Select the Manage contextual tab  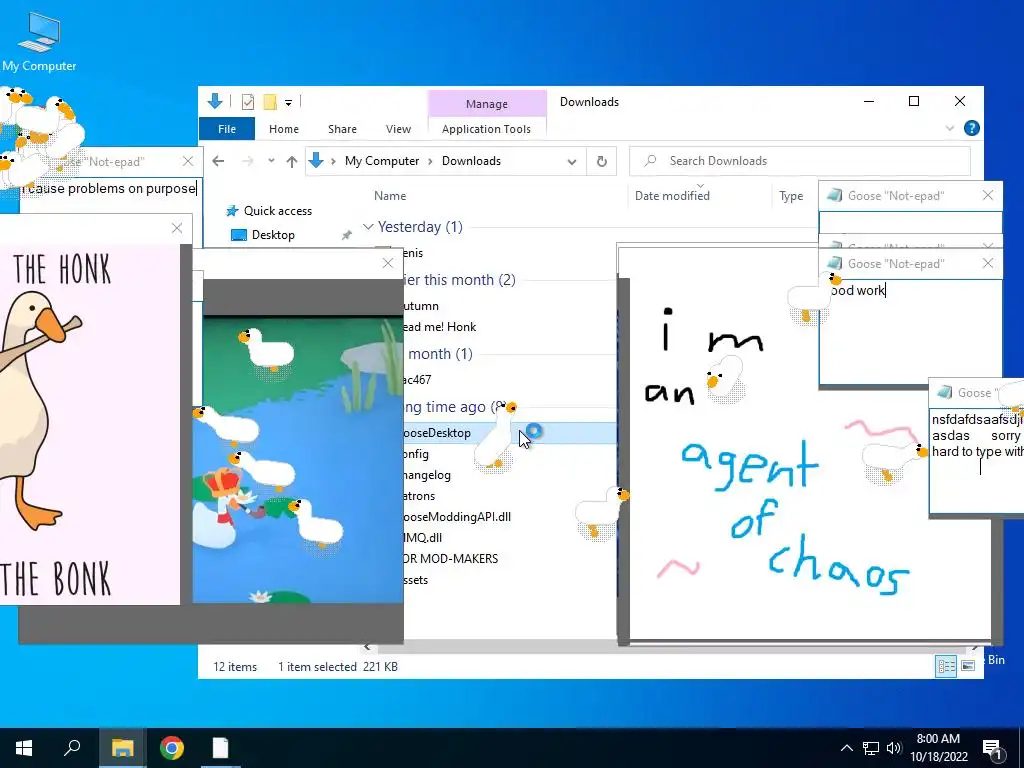click(x=487, y=104)
